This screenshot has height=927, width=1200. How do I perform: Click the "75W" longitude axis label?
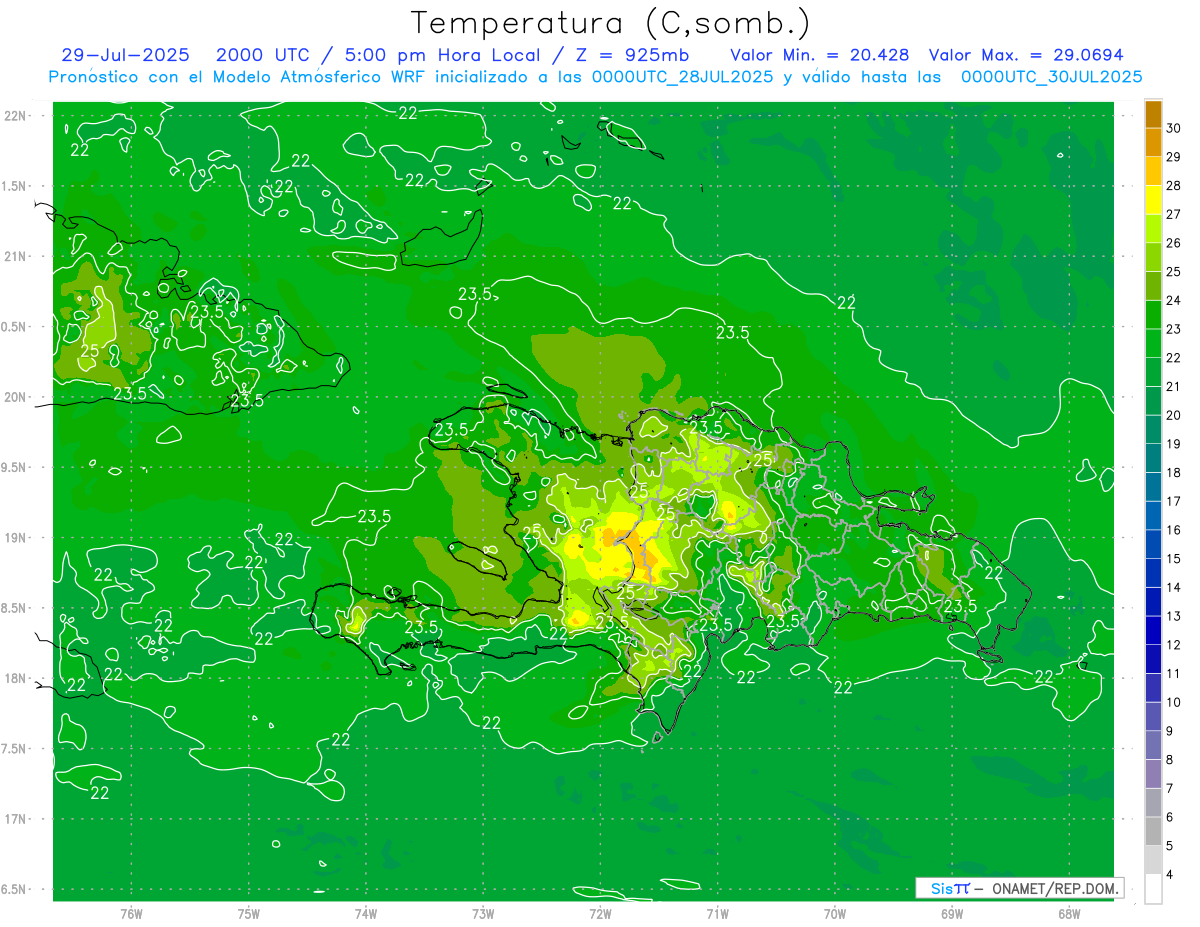249,913
